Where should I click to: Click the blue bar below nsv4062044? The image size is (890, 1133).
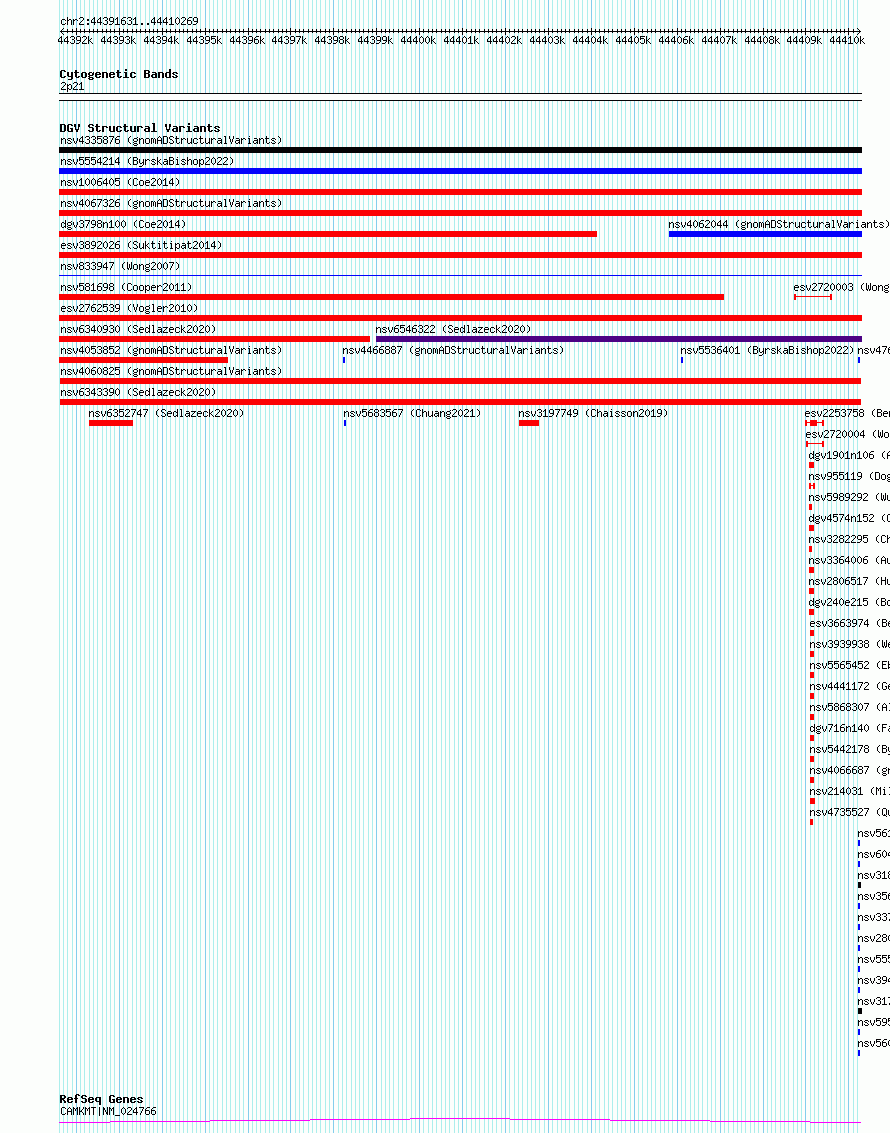pos(765,234)
